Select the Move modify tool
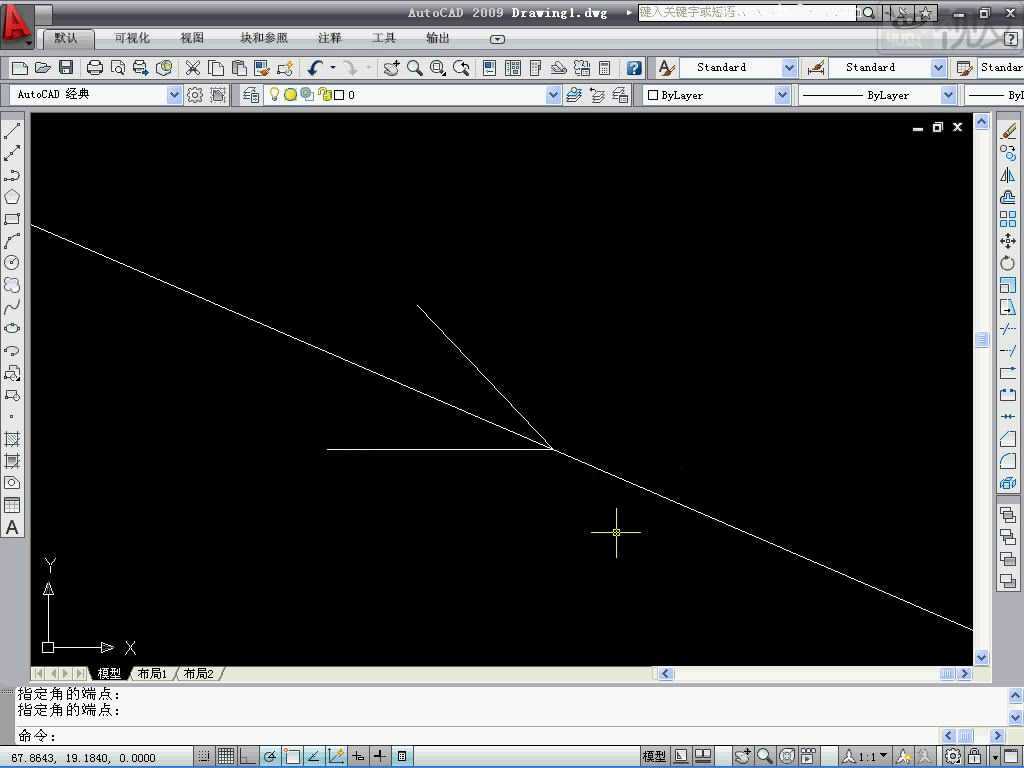Image resolution: width=1024 pixels, height=768 pixels. [x=1008, y=241]
